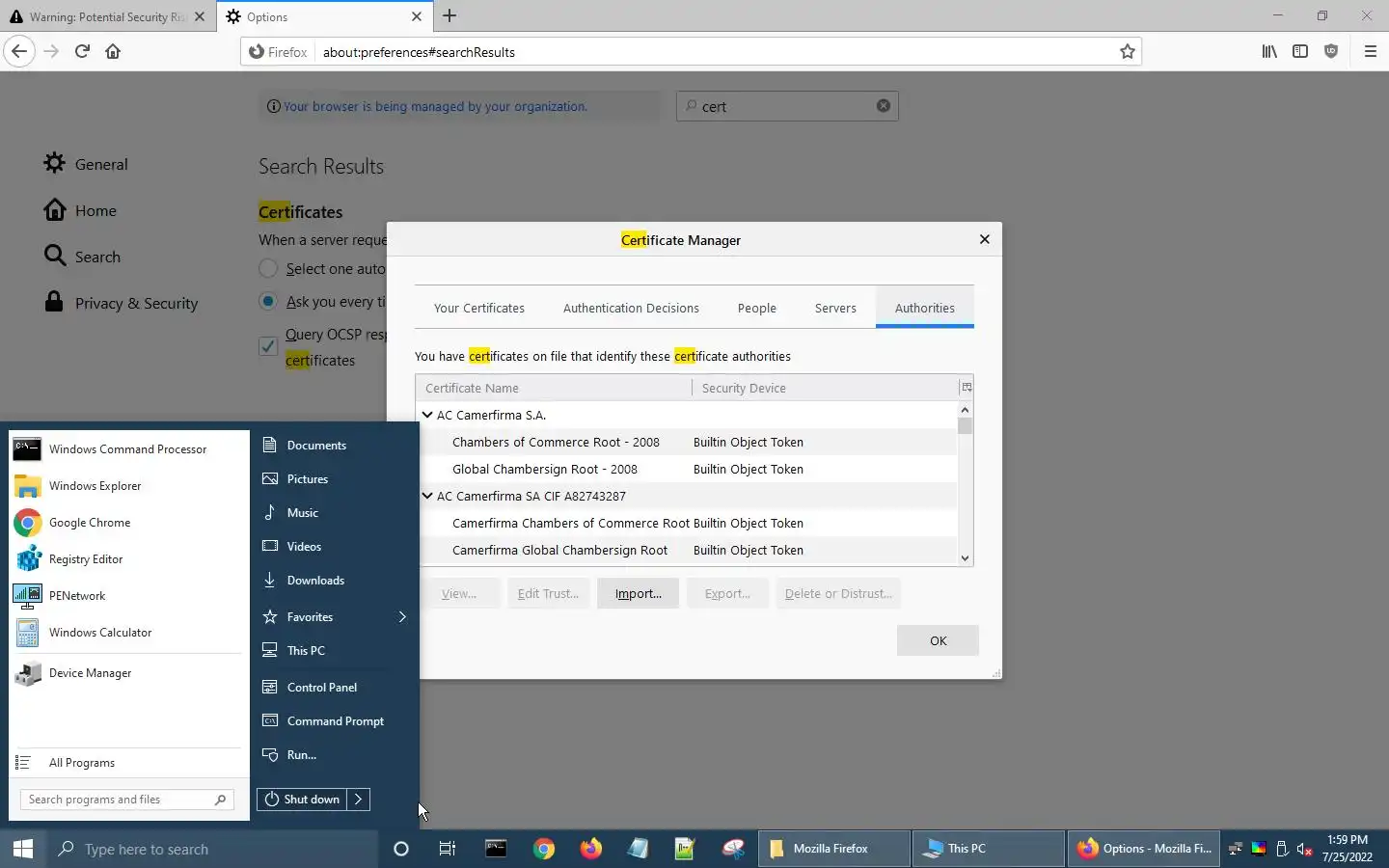Collapse AC Camerfirma SA CIF A82743287 group
The height and width of the screenshot is (868, 1389).
(x=427, y=496)
